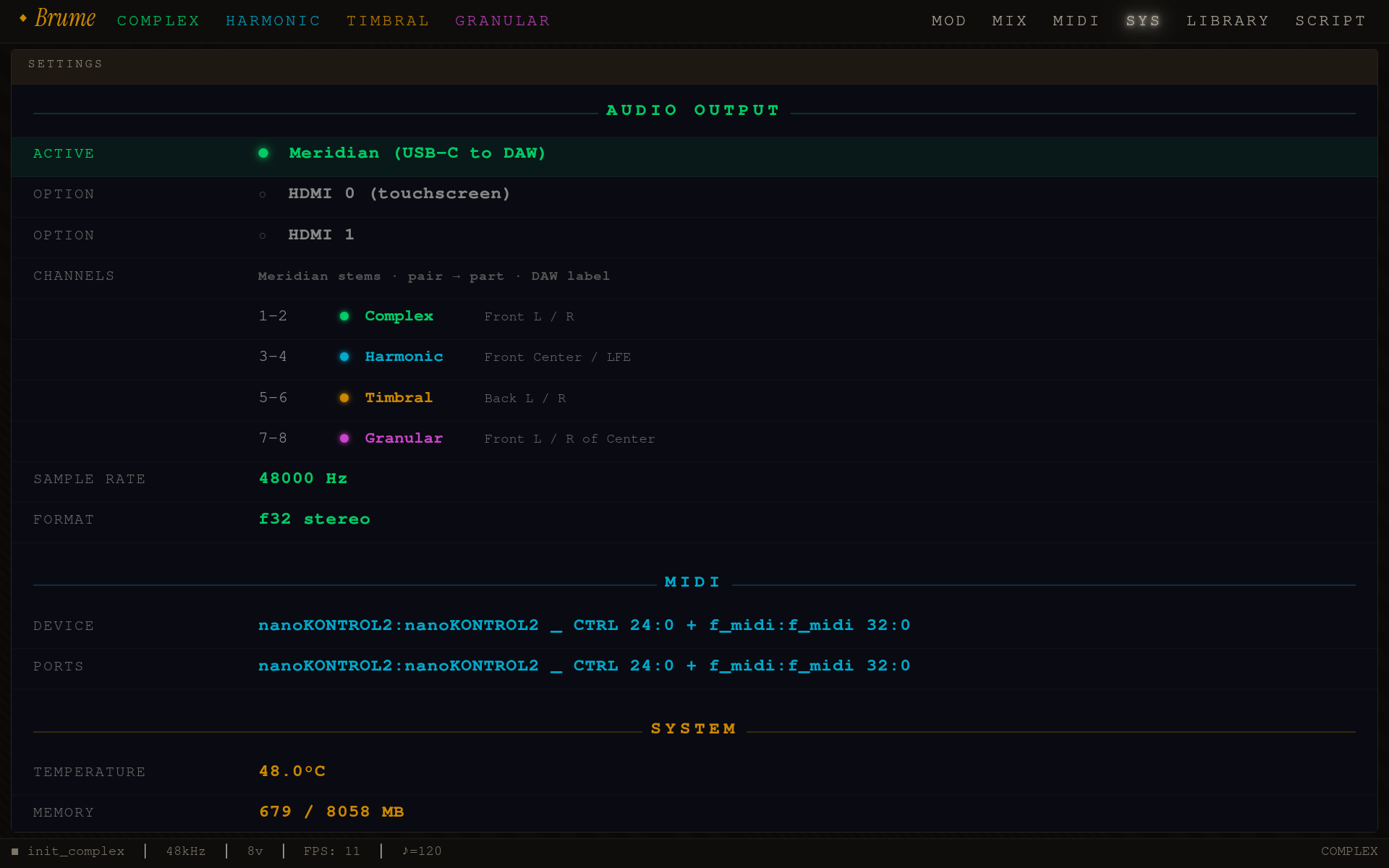Open the TIMBRAL engine page
Screen dimensions: 1389x868
388,20
